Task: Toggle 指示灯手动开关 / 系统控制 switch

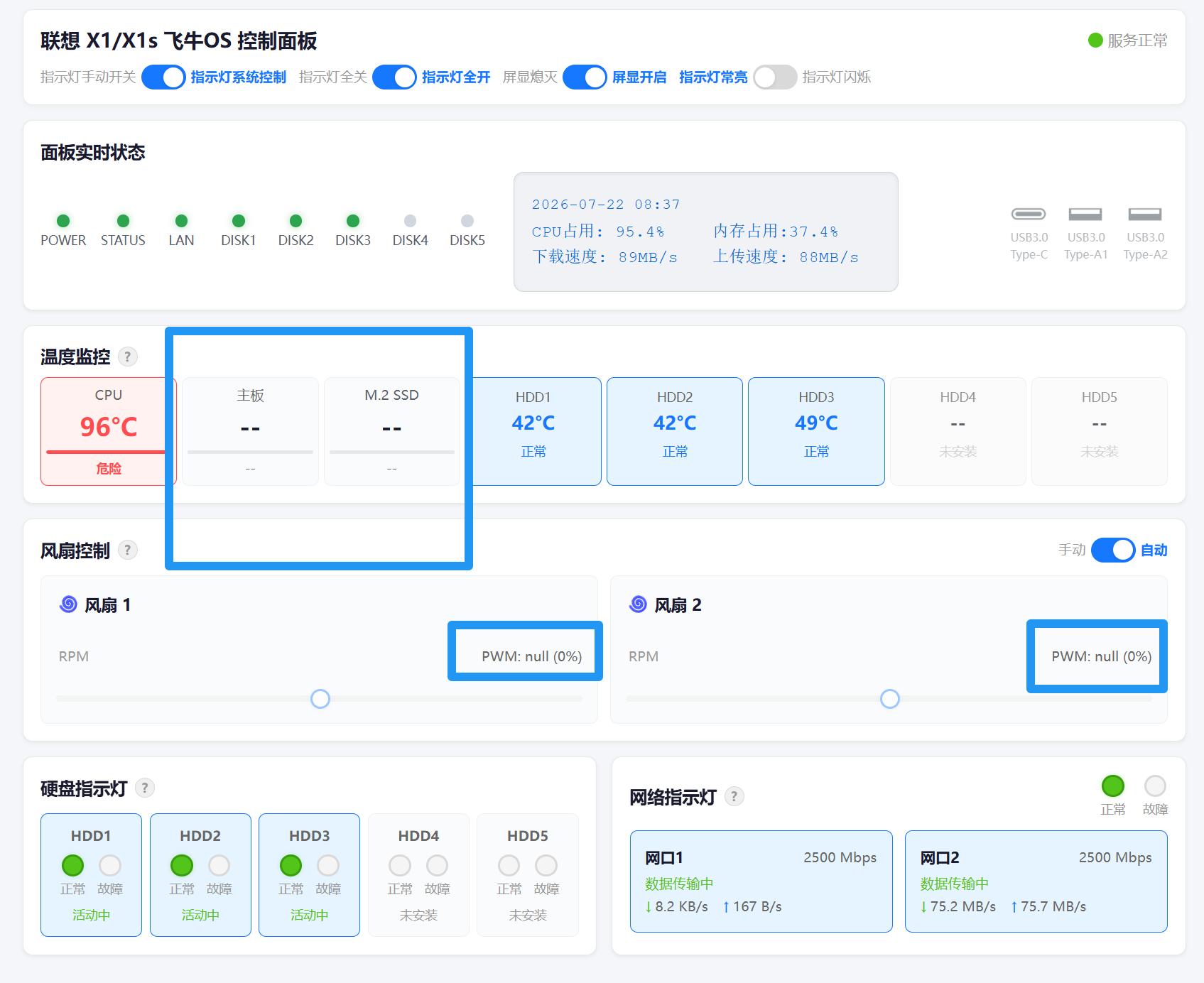Action: [163, 77]
